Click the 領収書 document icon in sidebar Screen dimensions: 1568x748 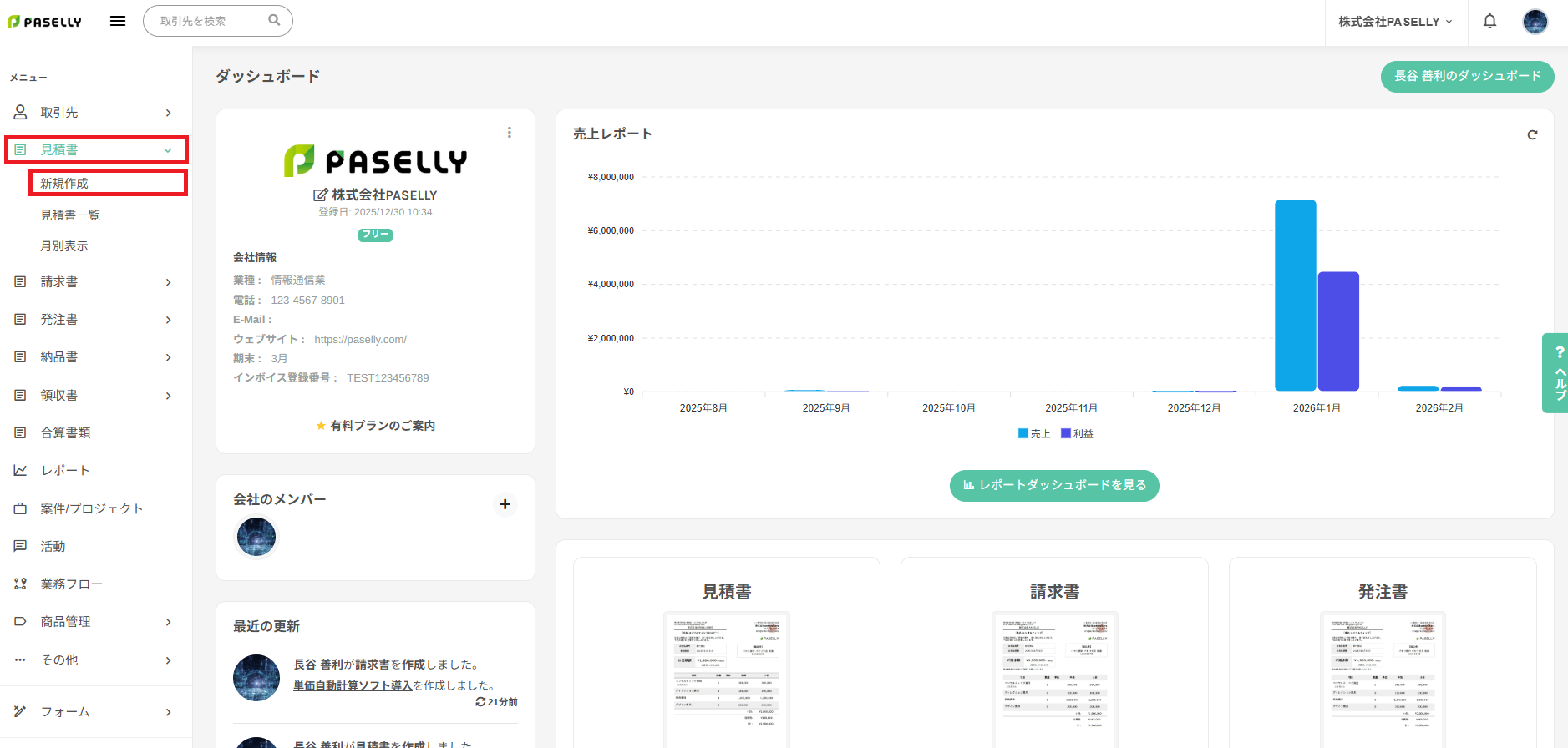(20, 395)
